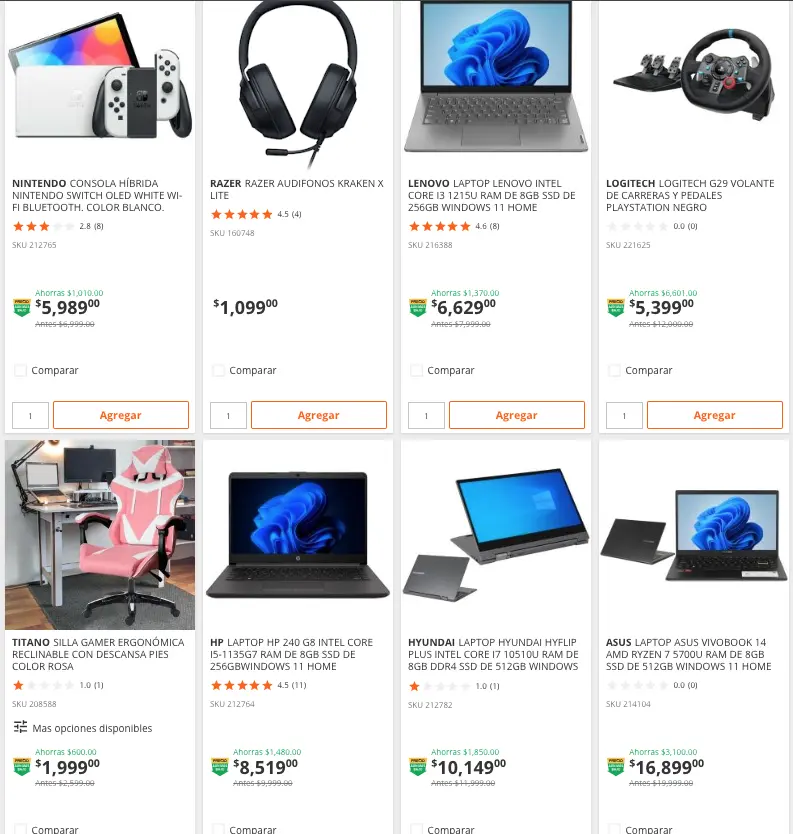Click the options slider icon on Titano chair
793x834 pixels.
(20, 727)
